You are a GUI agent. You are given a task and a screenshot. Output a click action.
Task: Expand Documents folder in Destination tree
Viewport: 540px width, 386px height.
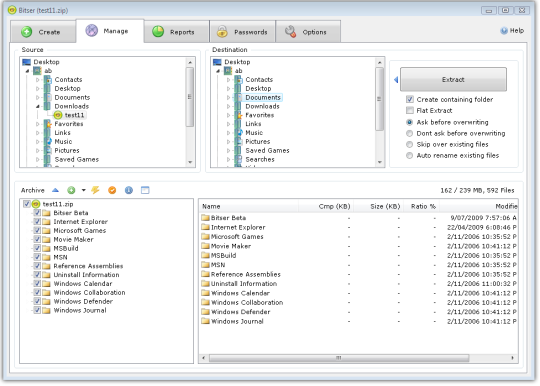[228, 98]
